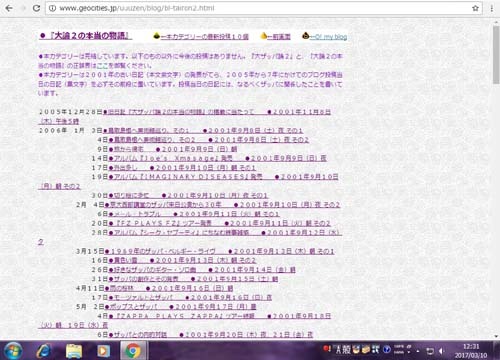Open the Windows Start orb
Viewport: 500px width, 360px height.
(13, 351)
